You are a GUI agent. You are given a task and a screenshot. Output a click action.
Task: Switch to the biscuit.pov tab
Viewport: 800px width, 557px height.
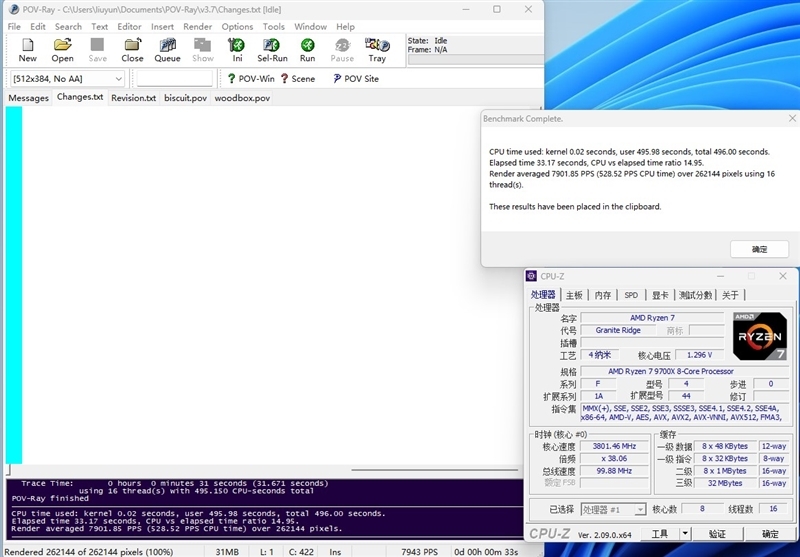click(185, 98)
